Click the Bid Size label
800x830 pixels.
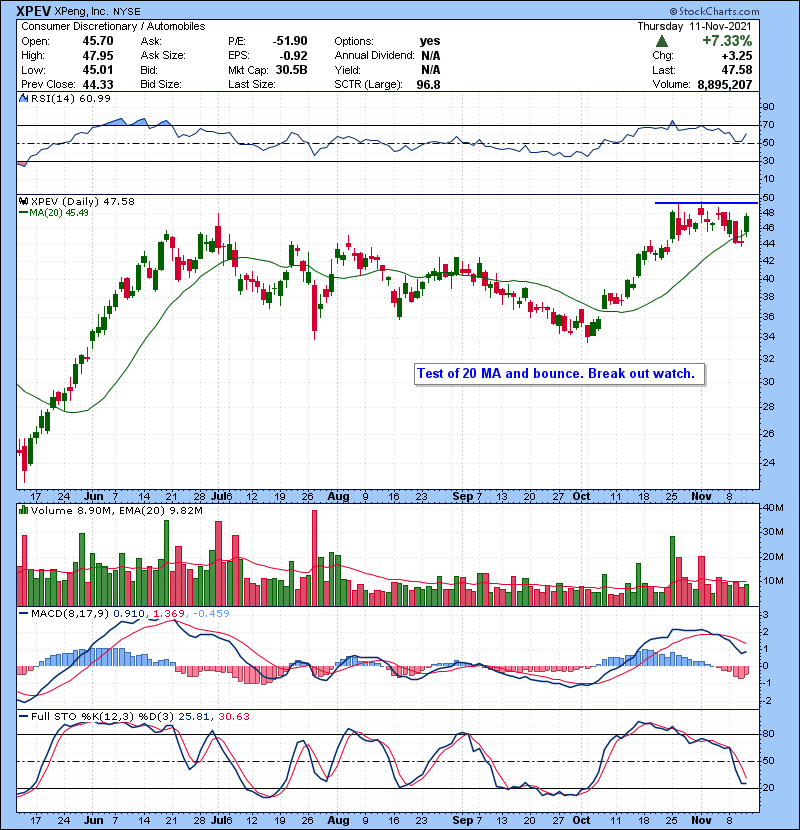point(161,84)
